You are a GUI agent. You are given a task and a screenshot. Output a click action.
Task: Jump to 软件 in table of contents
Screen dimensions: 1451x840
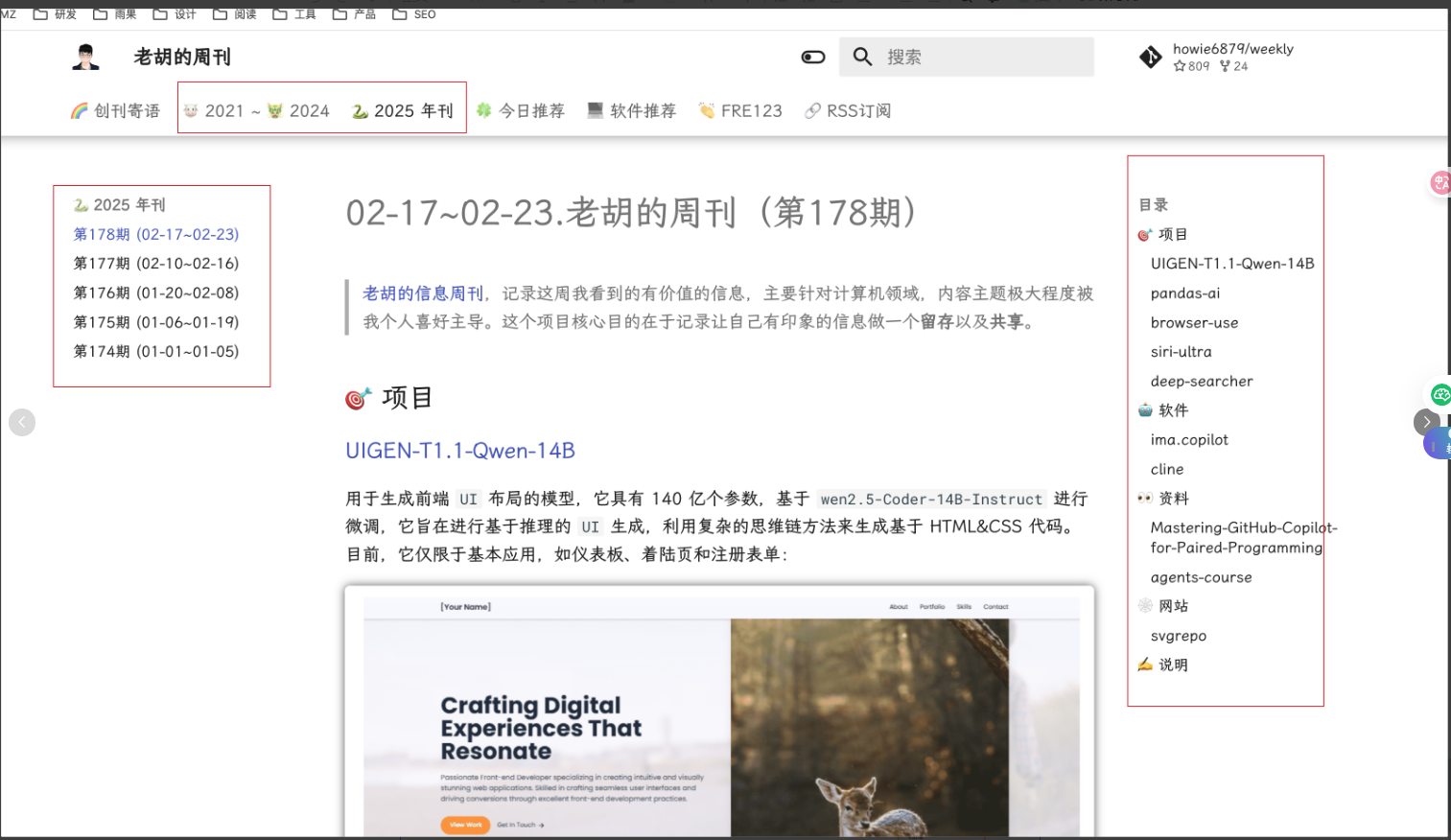(x=1162, y=410)
